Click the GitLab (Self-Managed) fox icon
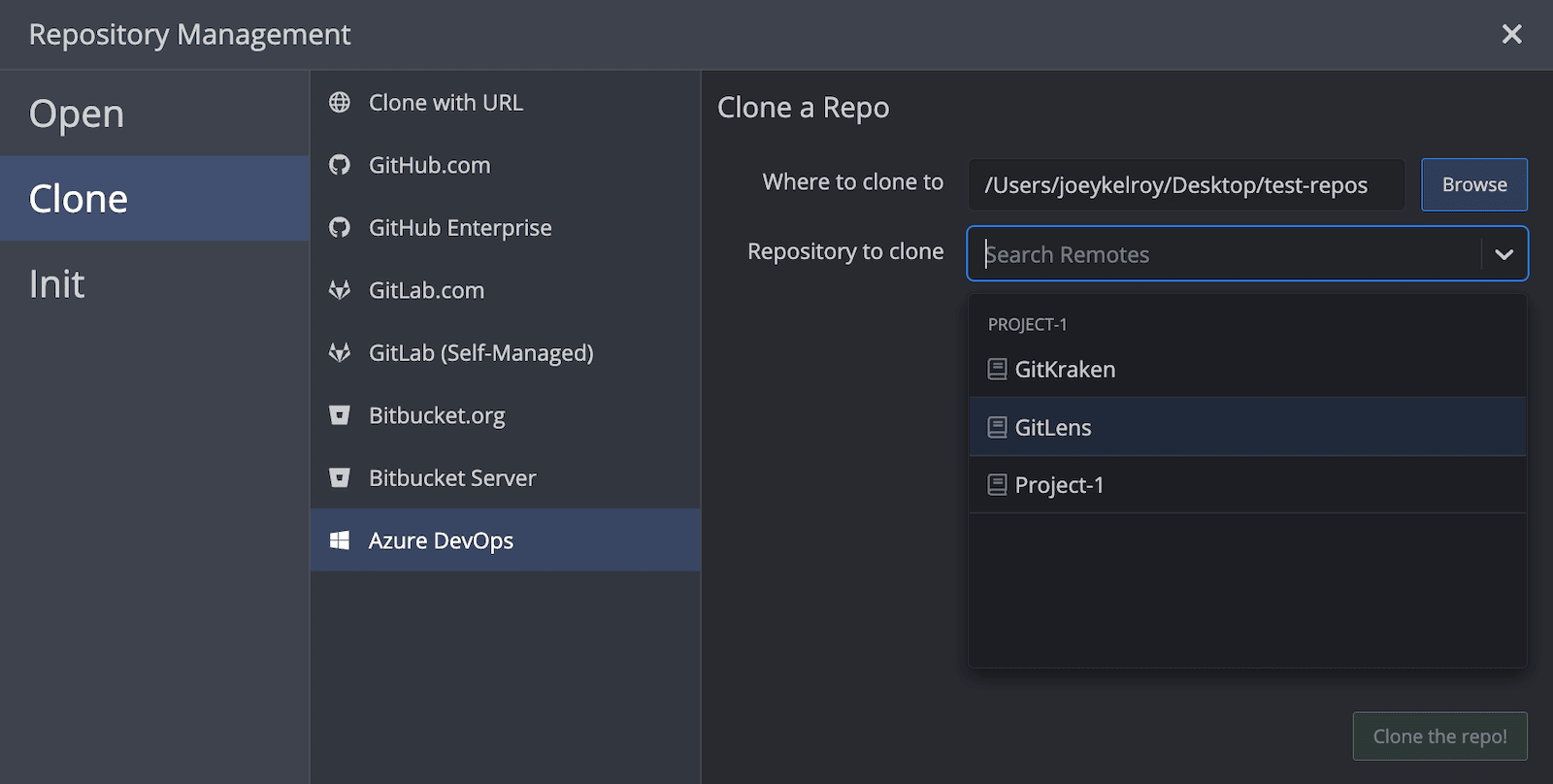This screenshot has height=784, width=1553. (340, 352)
